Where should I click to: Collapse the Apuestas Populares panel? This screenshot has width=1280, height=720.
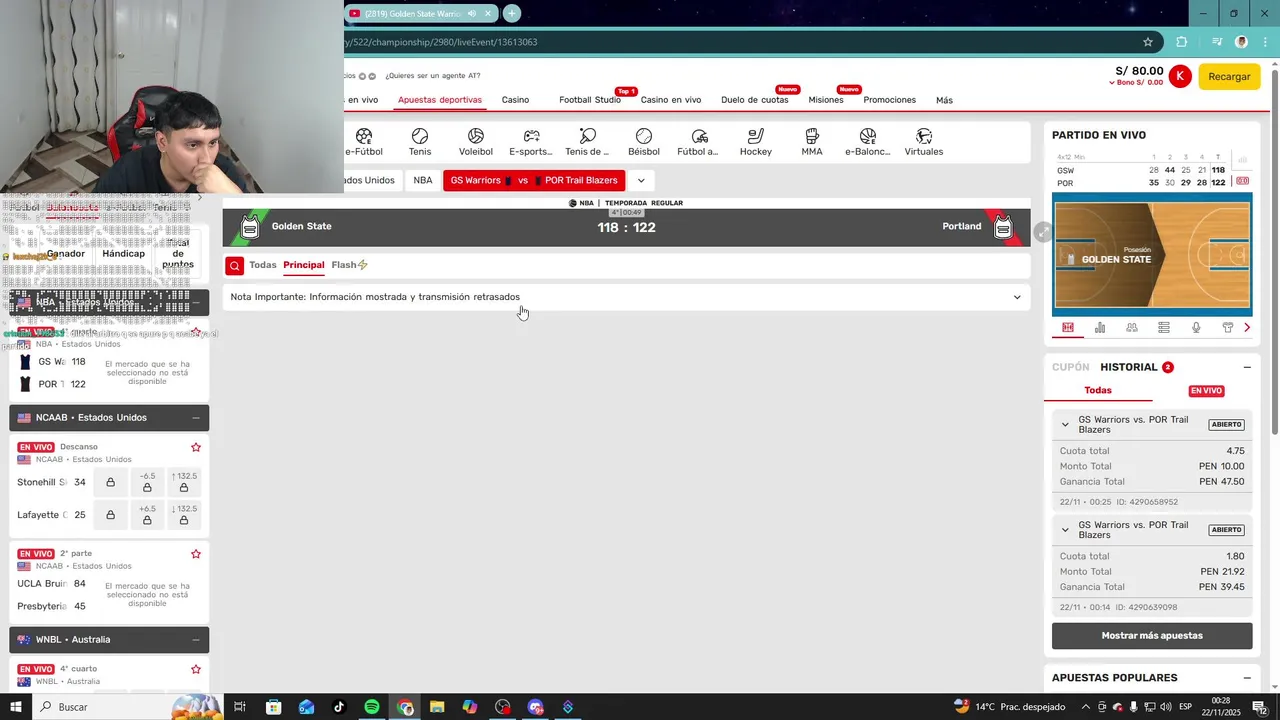(x=1247, y=678)
